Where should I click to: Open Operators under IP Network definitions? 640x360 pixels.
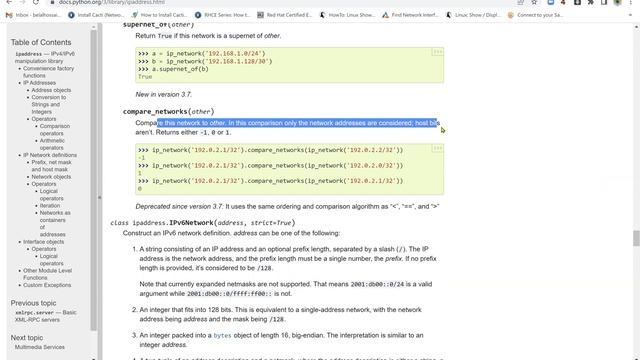click(44, 184)
